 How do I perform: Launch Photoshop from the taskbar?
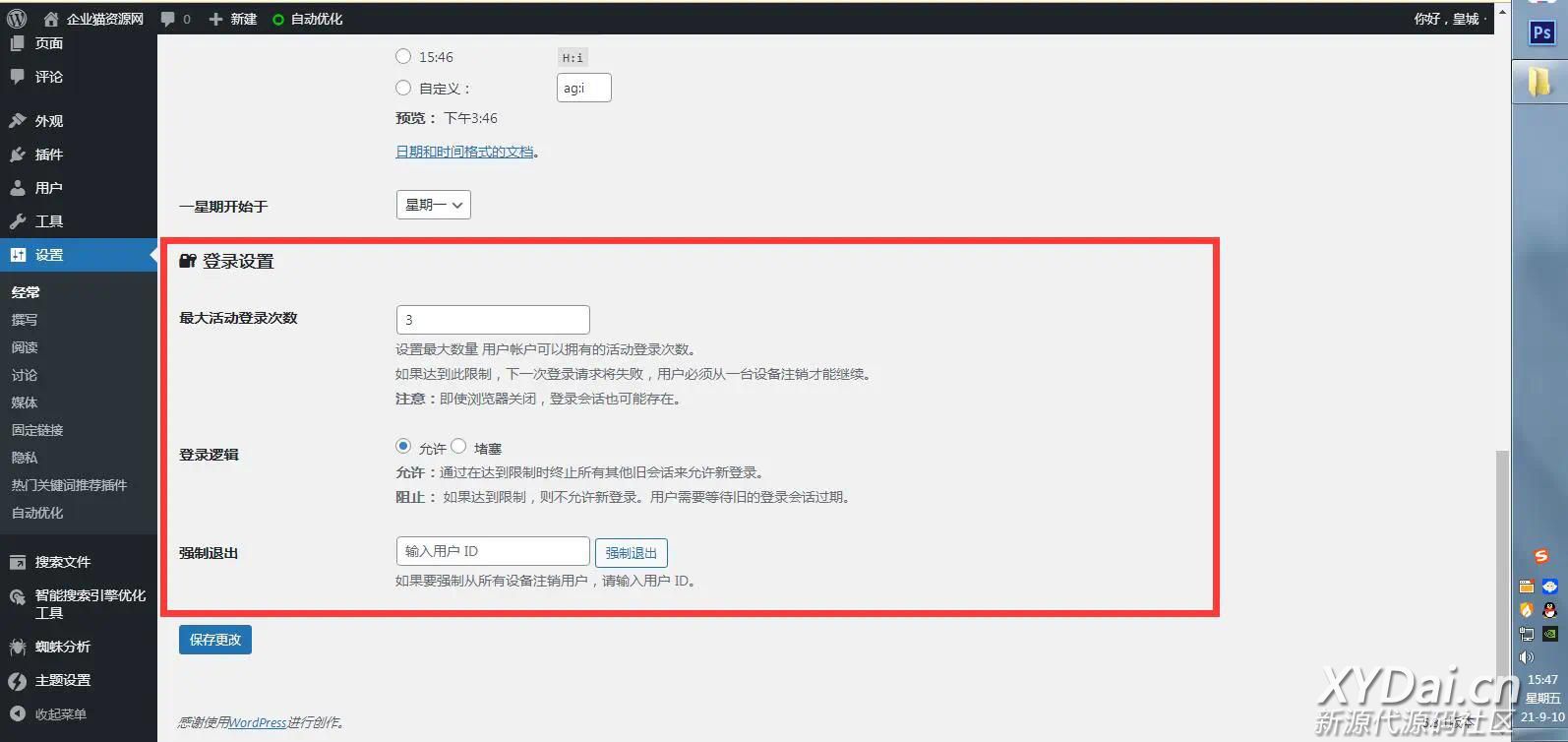(x=1540, y=33)
